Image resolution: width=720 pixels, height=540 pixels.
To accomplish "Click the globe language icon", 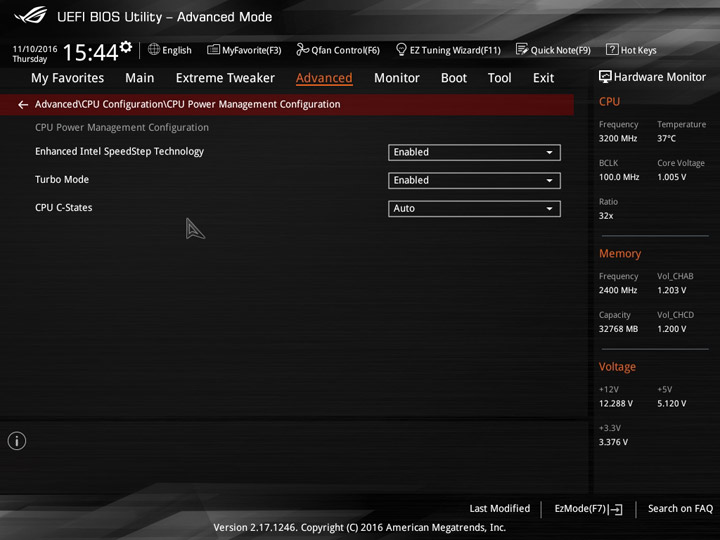I will (154, 49).
